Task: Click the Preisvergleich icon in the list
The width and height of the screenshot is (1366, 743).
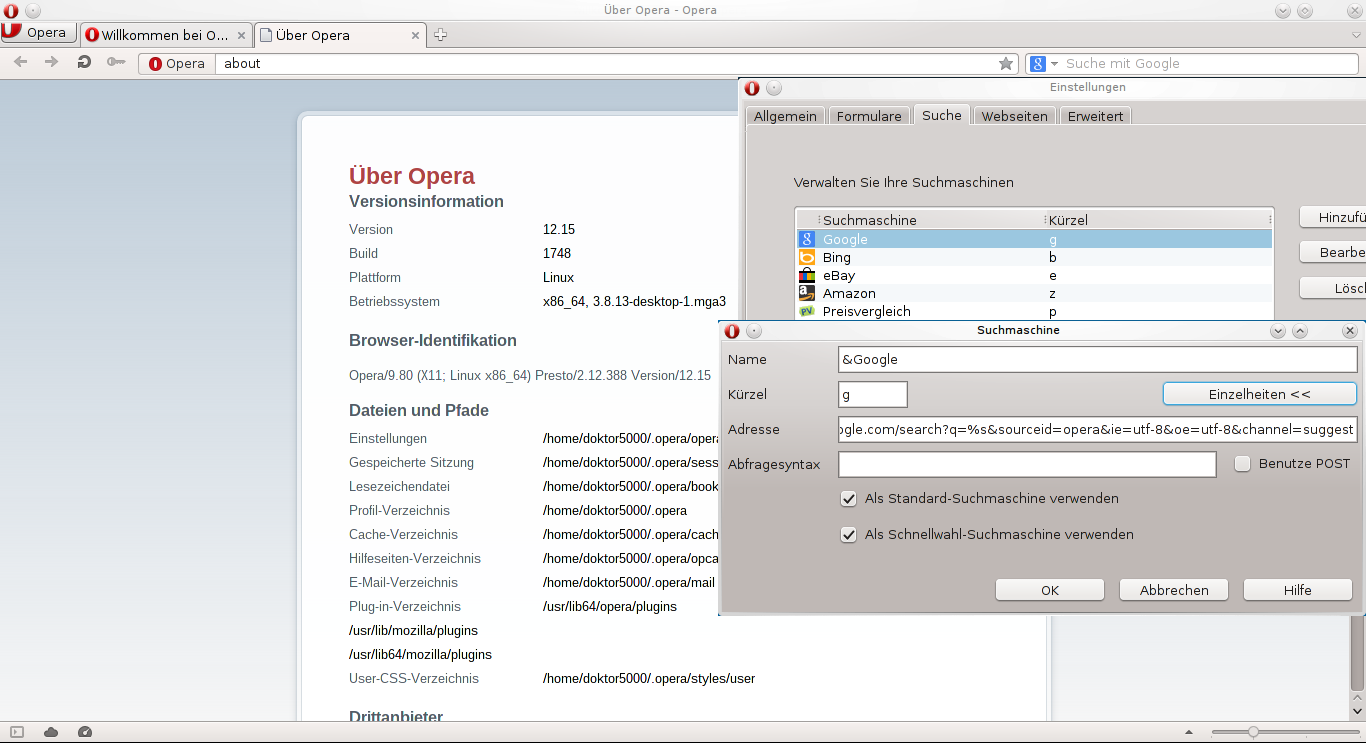Action: pyautogui.click(x=807, y=311)
